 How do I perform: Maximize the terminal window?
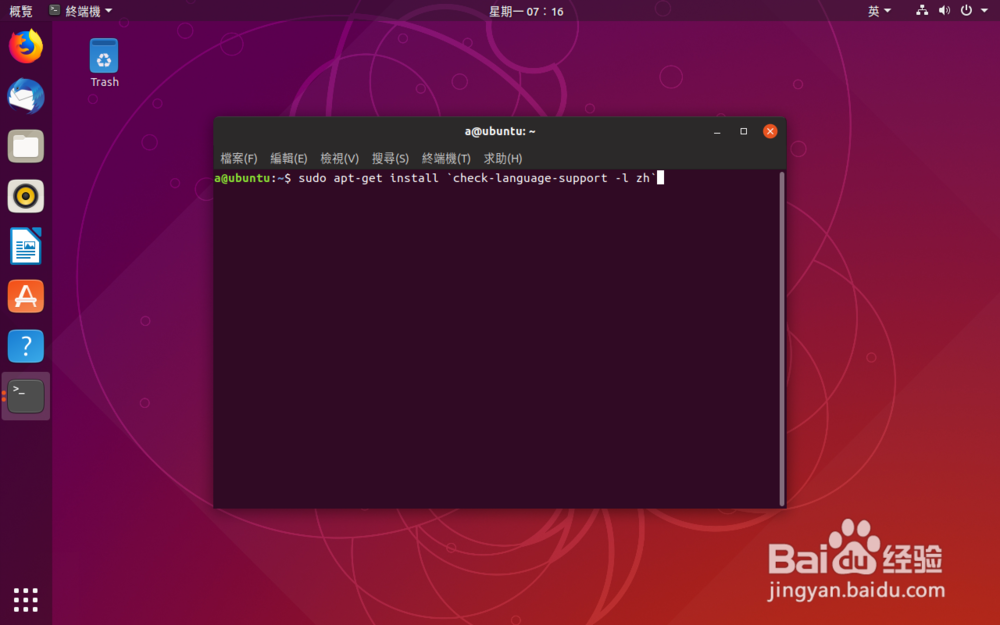click(x=743, y=131)
